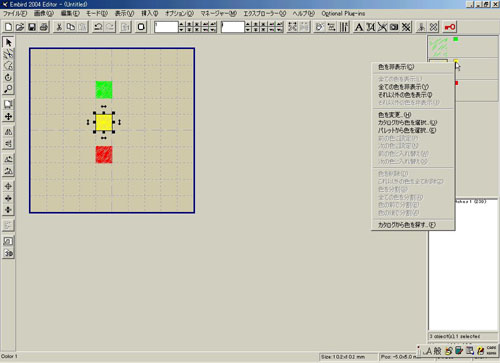Click the print icon in toolbar

tap(44, 27)
